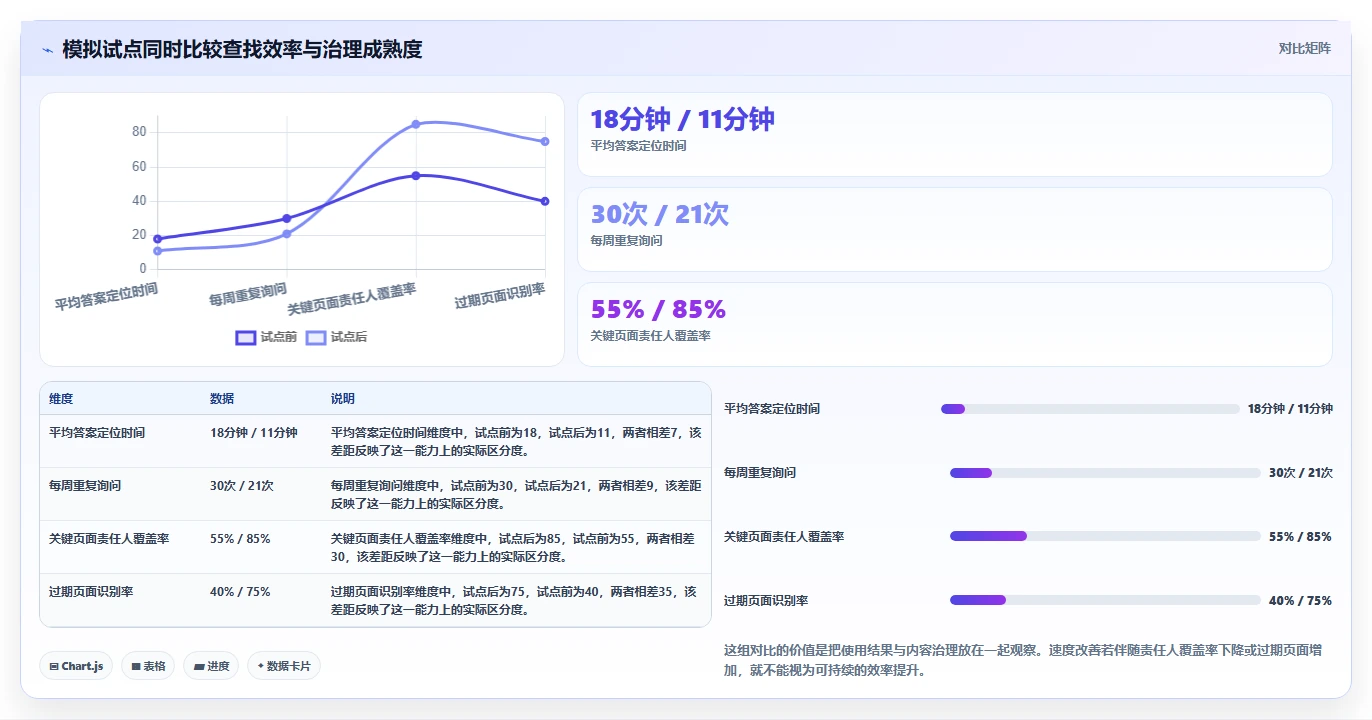Toggle the 试点前 legend series
Screen dimensions: 1372x720
coord(266,337)
